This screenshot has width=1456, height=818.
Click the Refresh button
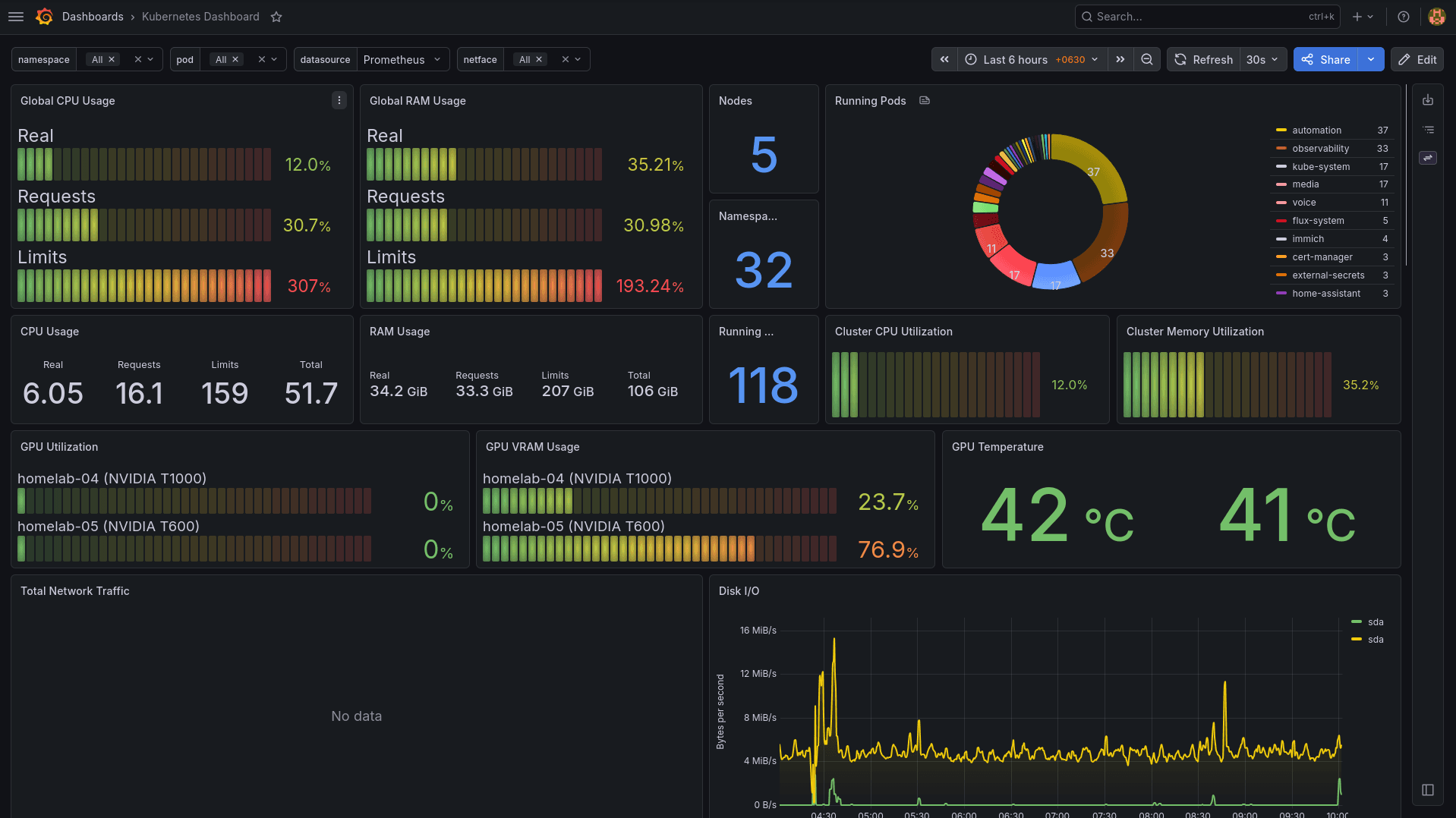(1204, 59)
